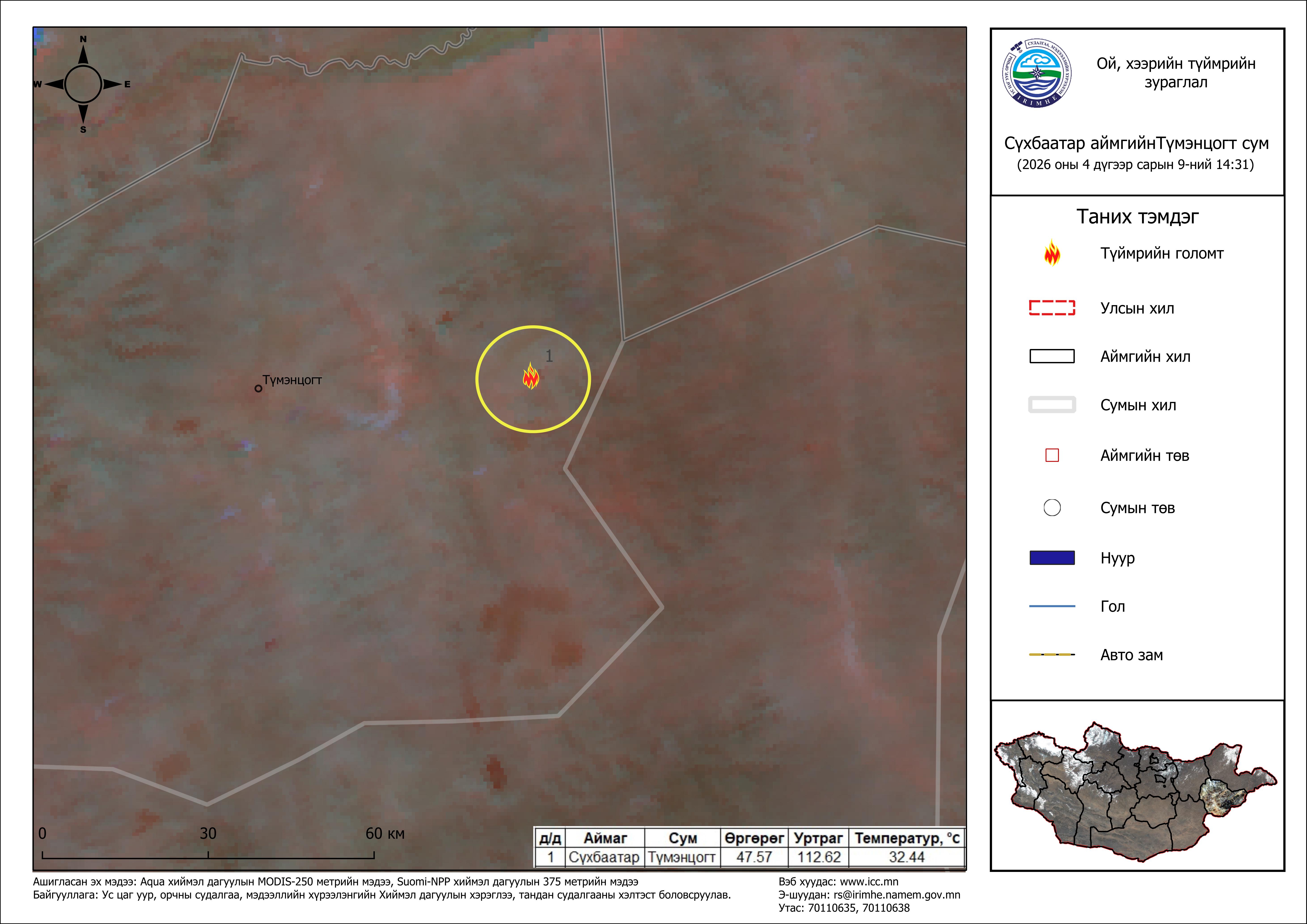Click the latitude value 47.57 cell
This screenshot has width=1307, height=924.
point(754,857)
